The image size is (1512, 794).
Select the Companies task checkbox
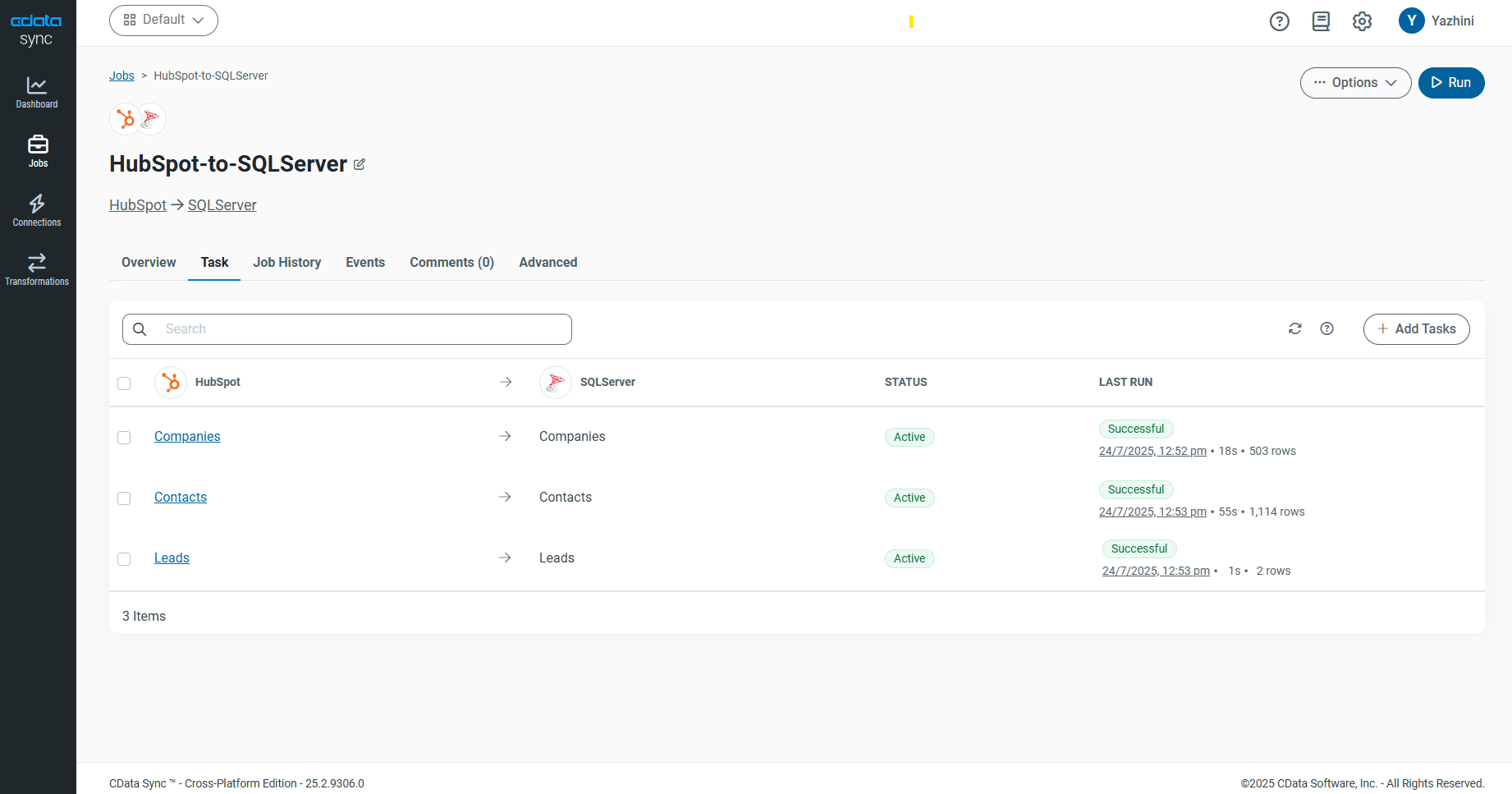[x=124, y=438]
